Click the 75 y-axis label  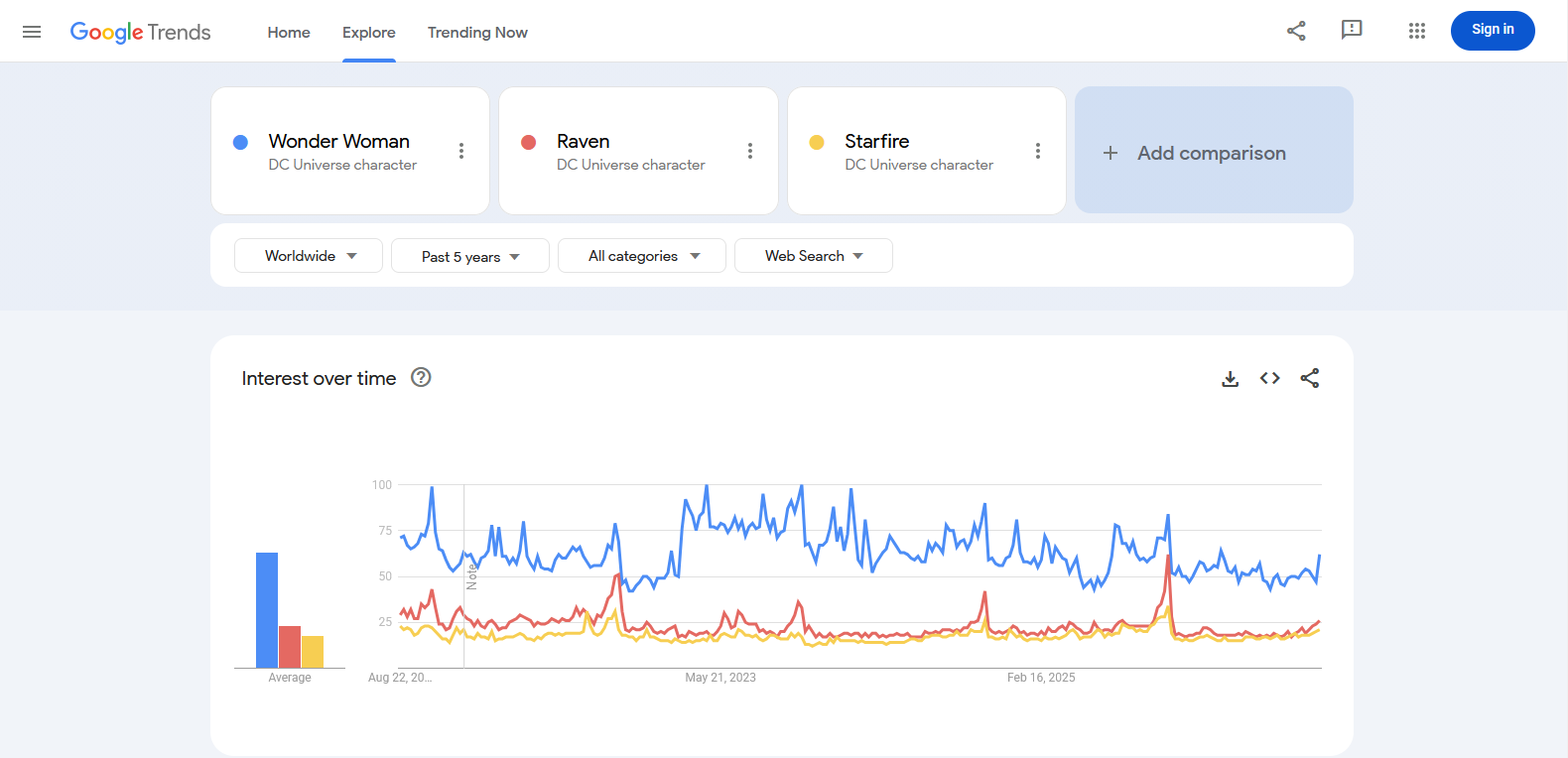pos(385,531)
